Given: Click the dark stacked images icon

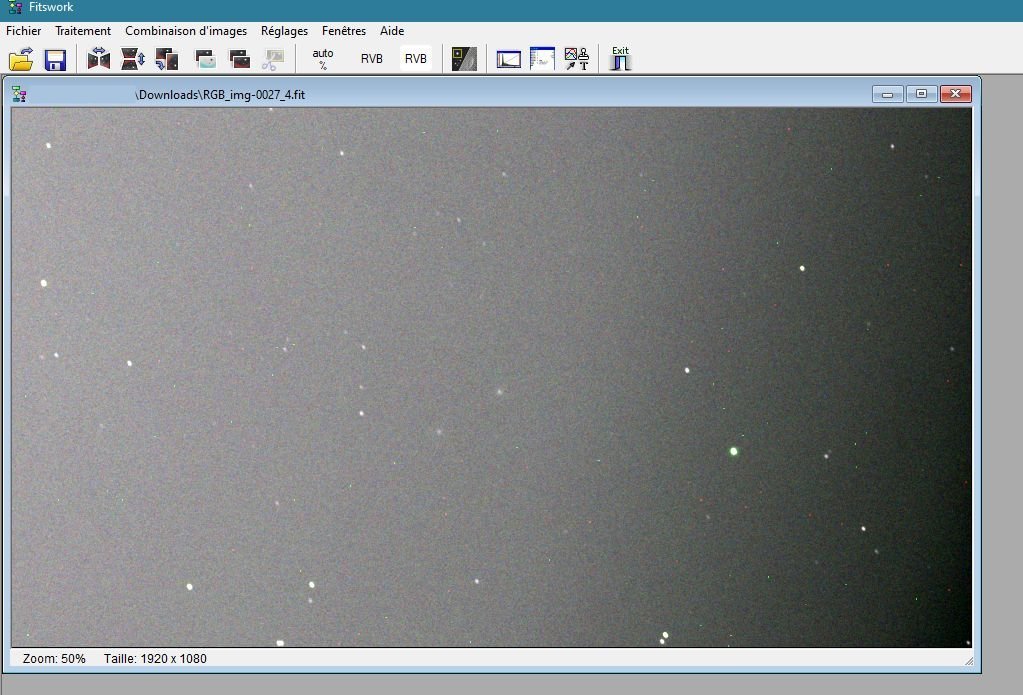Looking at the screenshot, I should [x=239, y=59].
